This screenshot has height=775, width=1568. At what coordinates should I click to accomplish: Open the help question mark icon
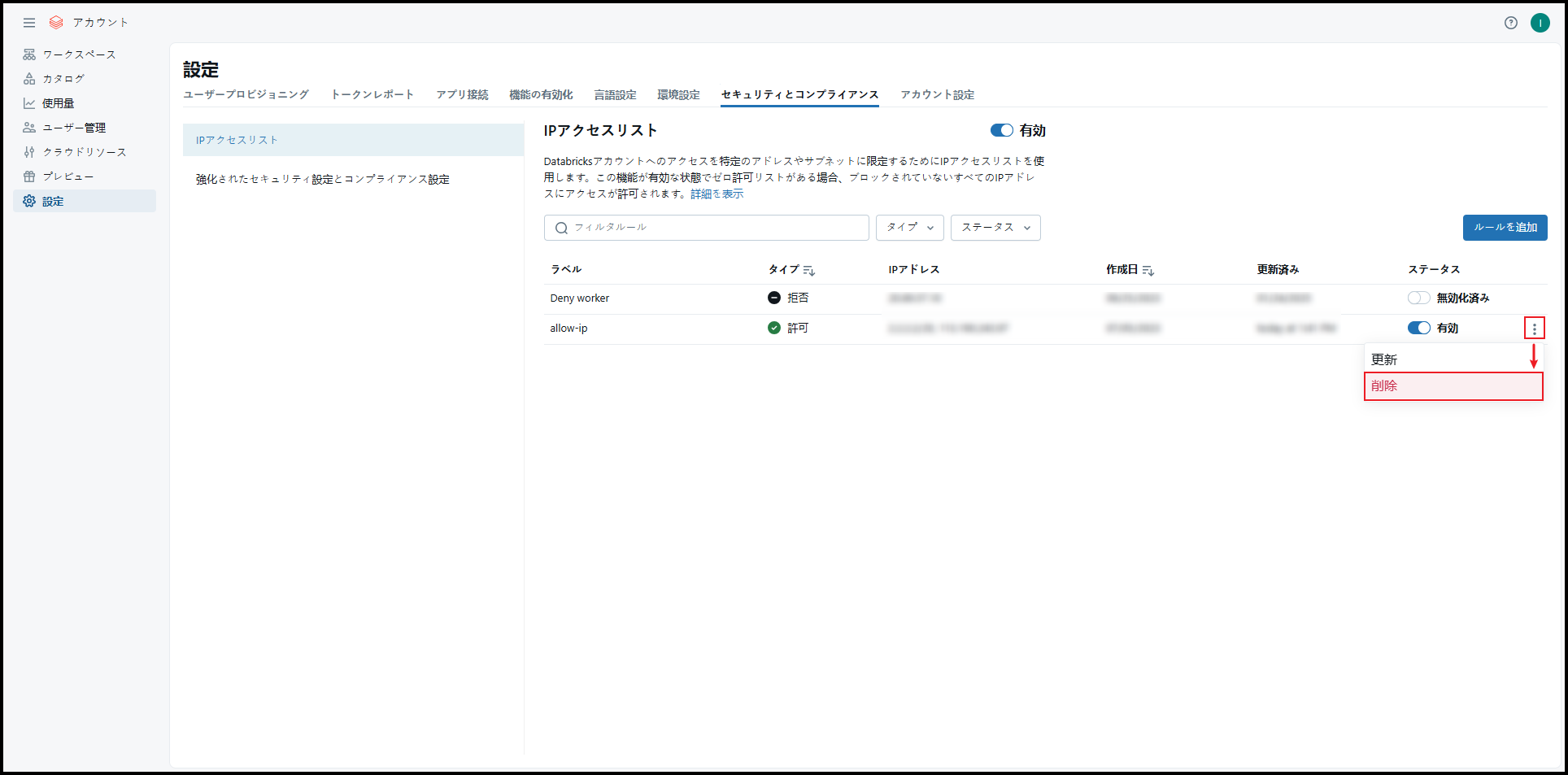[x=1510, y=23]
